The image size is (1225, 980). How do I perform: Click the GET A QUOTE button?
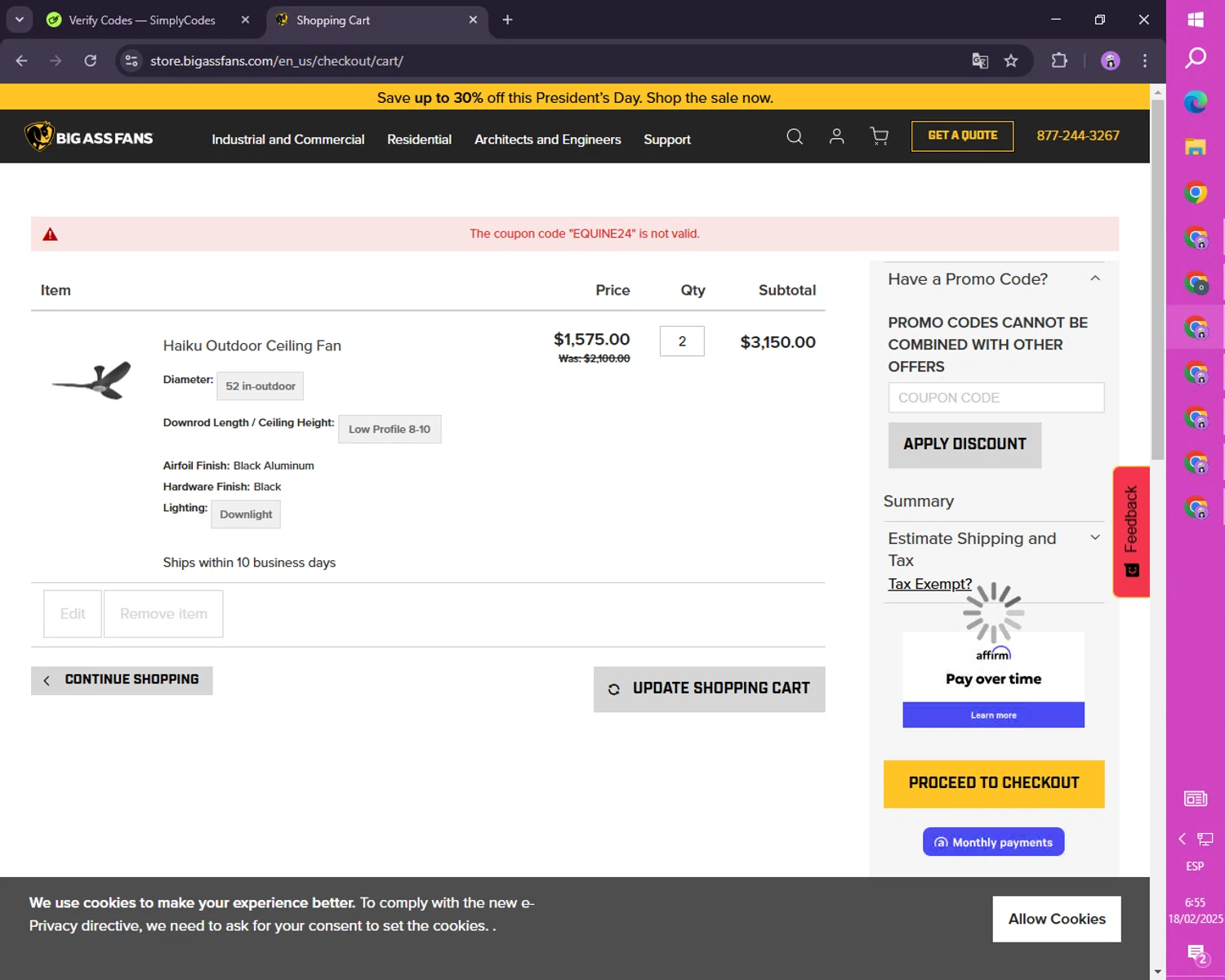coord(962,136)
